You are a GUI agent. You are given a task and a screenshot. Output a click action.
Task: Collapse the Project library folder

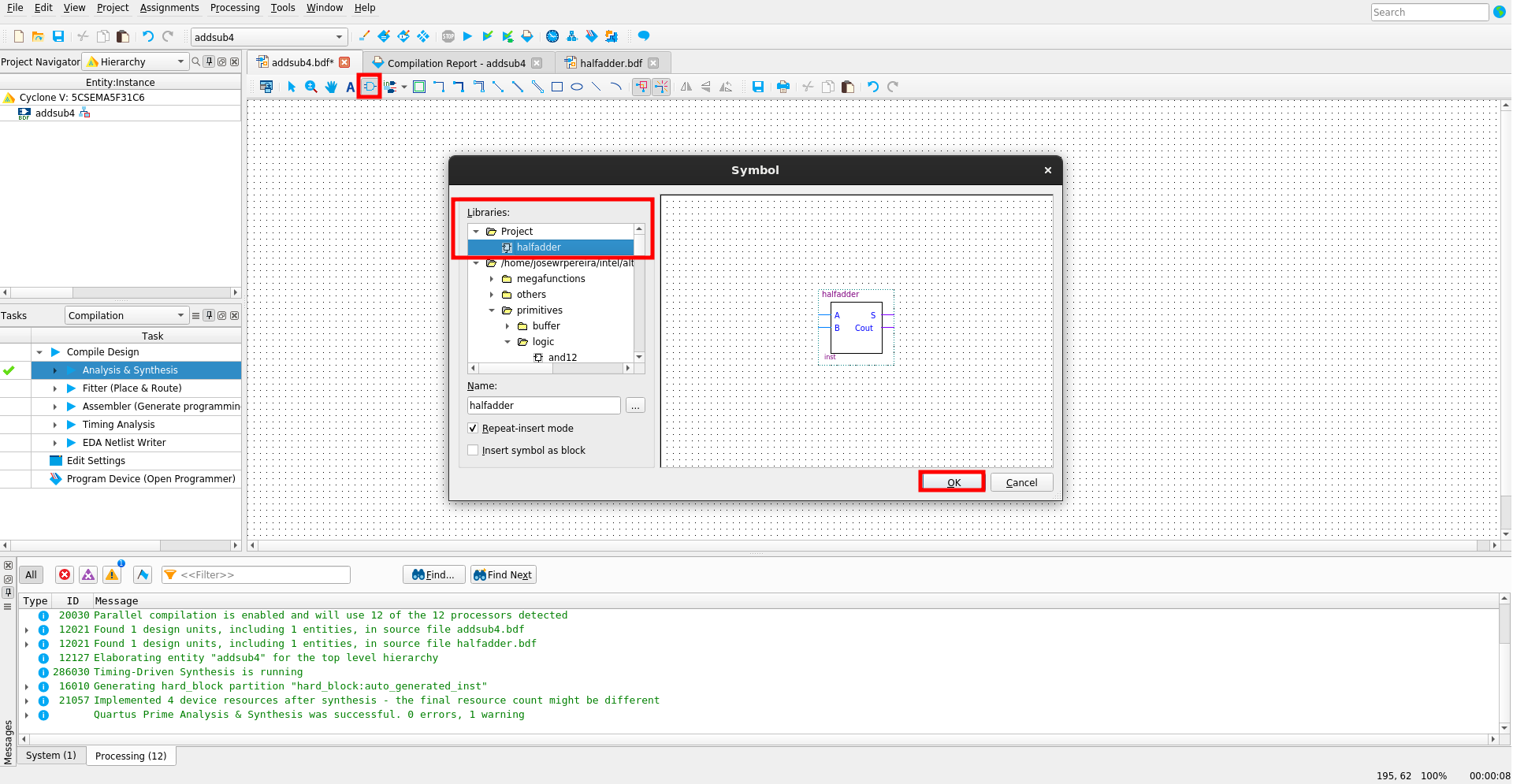pos(476,232)
